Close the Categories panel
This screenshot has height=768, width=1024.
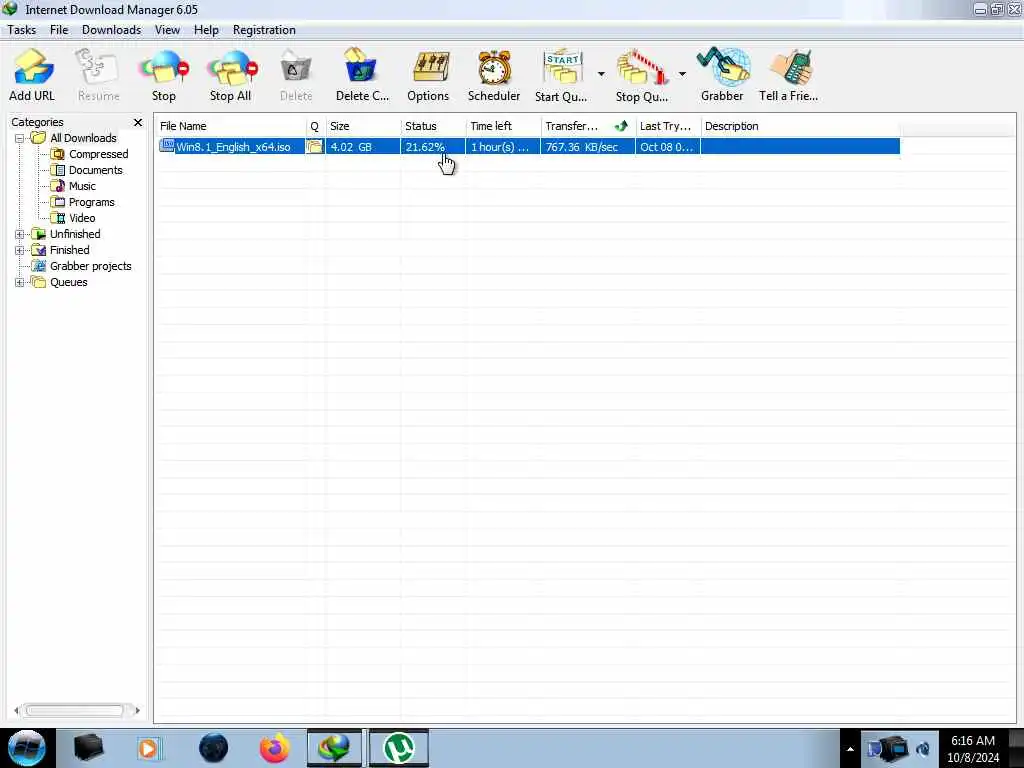[138, 122]
